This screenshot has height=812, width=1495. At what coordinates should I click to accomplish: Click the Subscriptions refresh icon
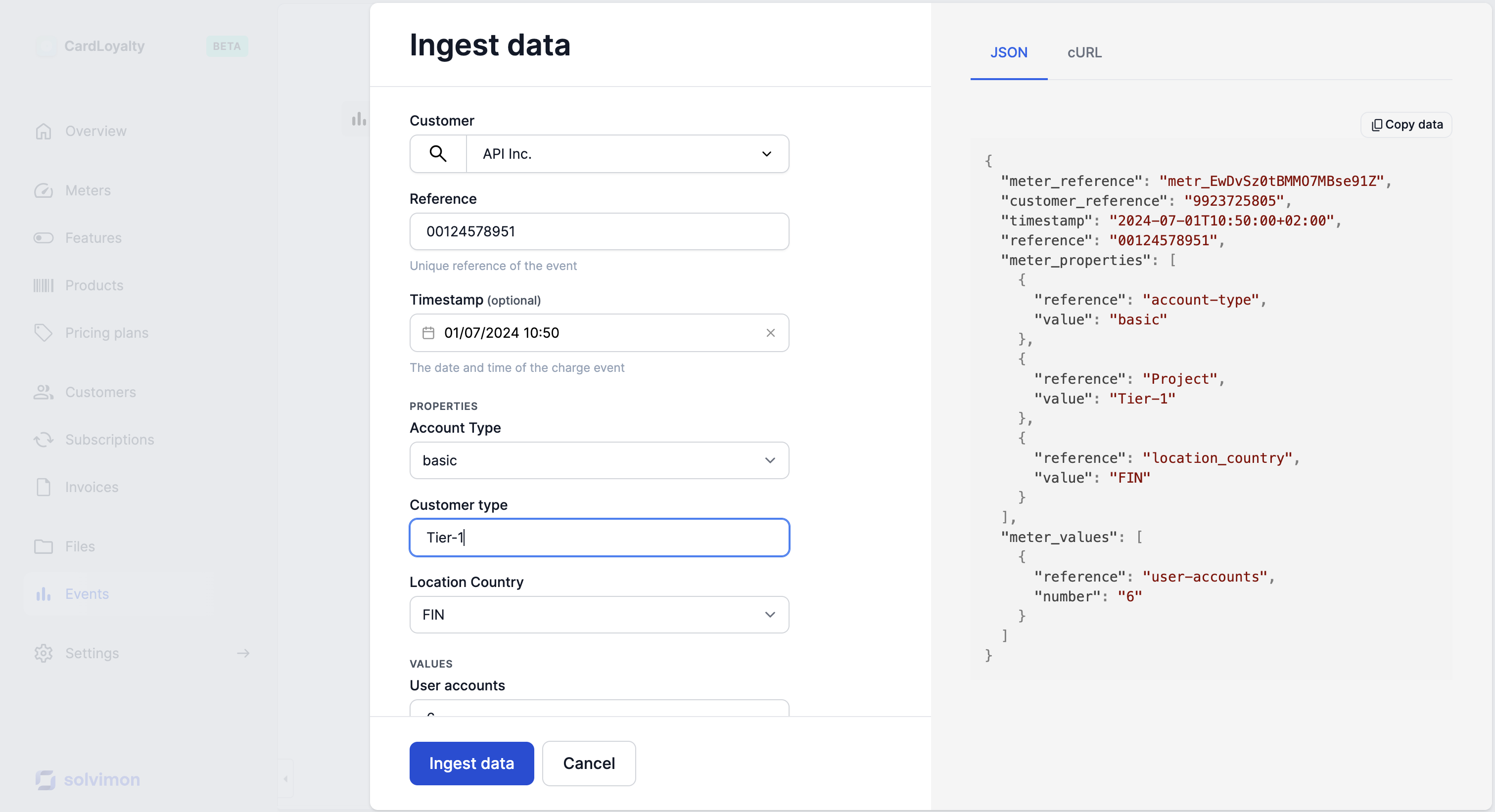[44, 440]
